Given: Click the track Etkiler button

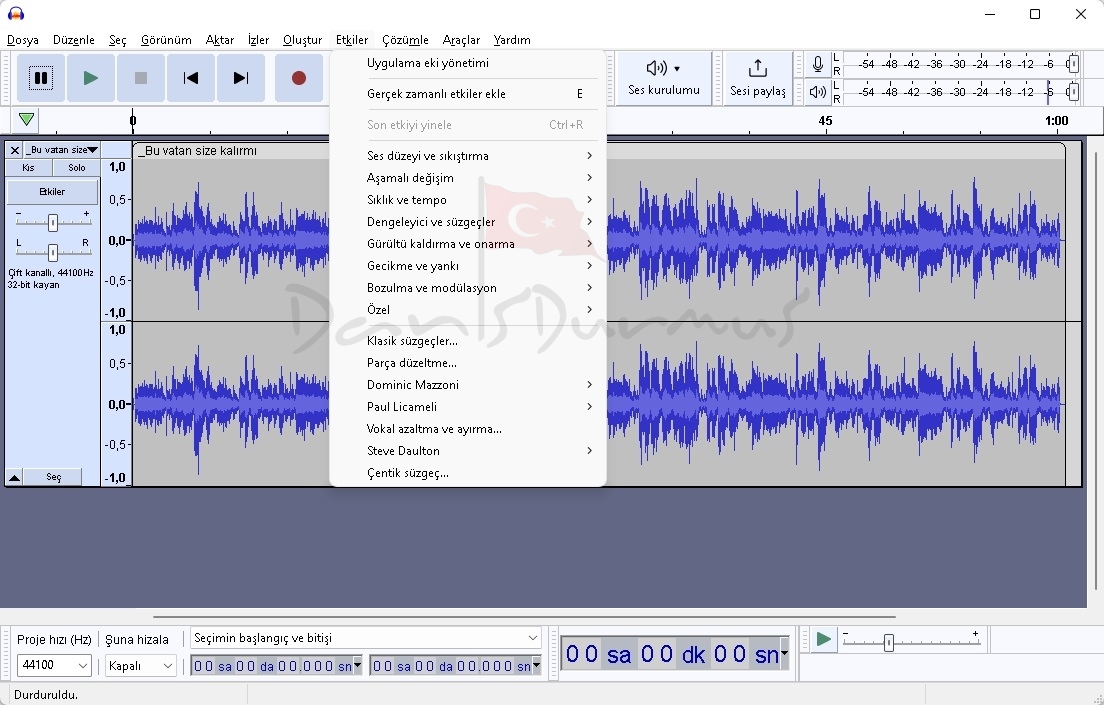Looking at the screenshot, I should [52, 192].
